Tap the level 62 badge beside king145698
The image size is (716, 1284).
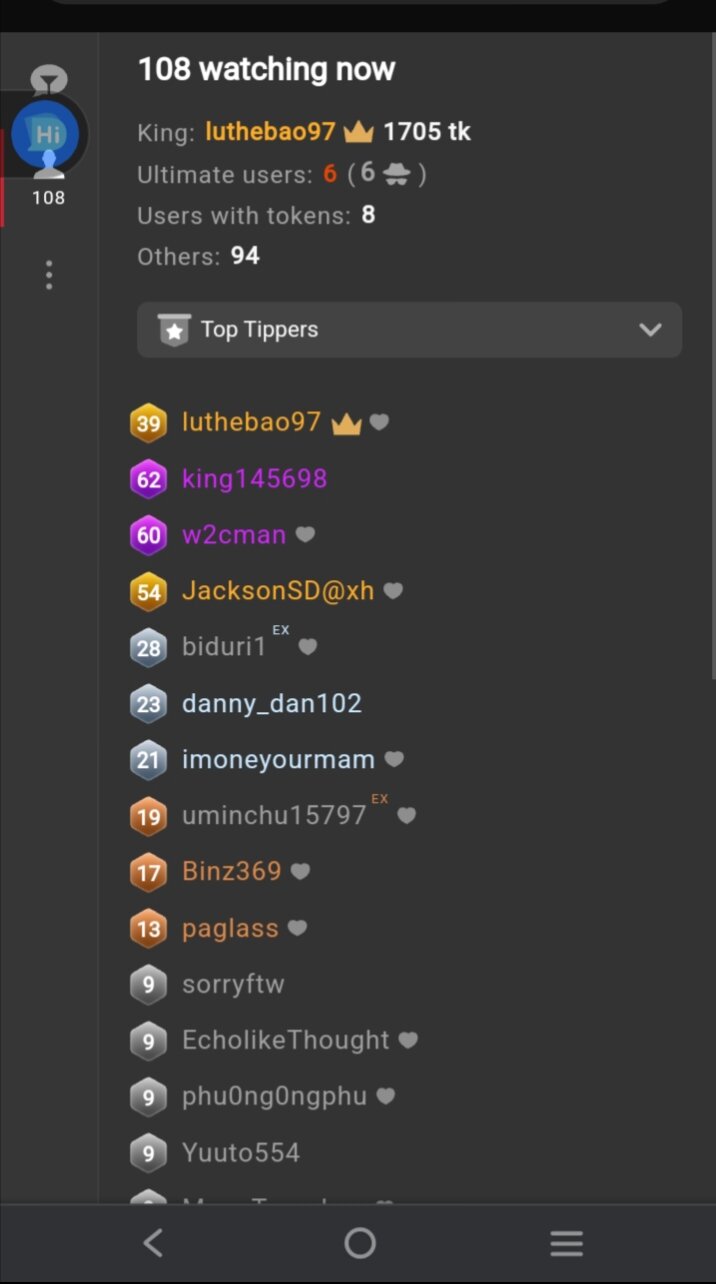coord(148,479)
